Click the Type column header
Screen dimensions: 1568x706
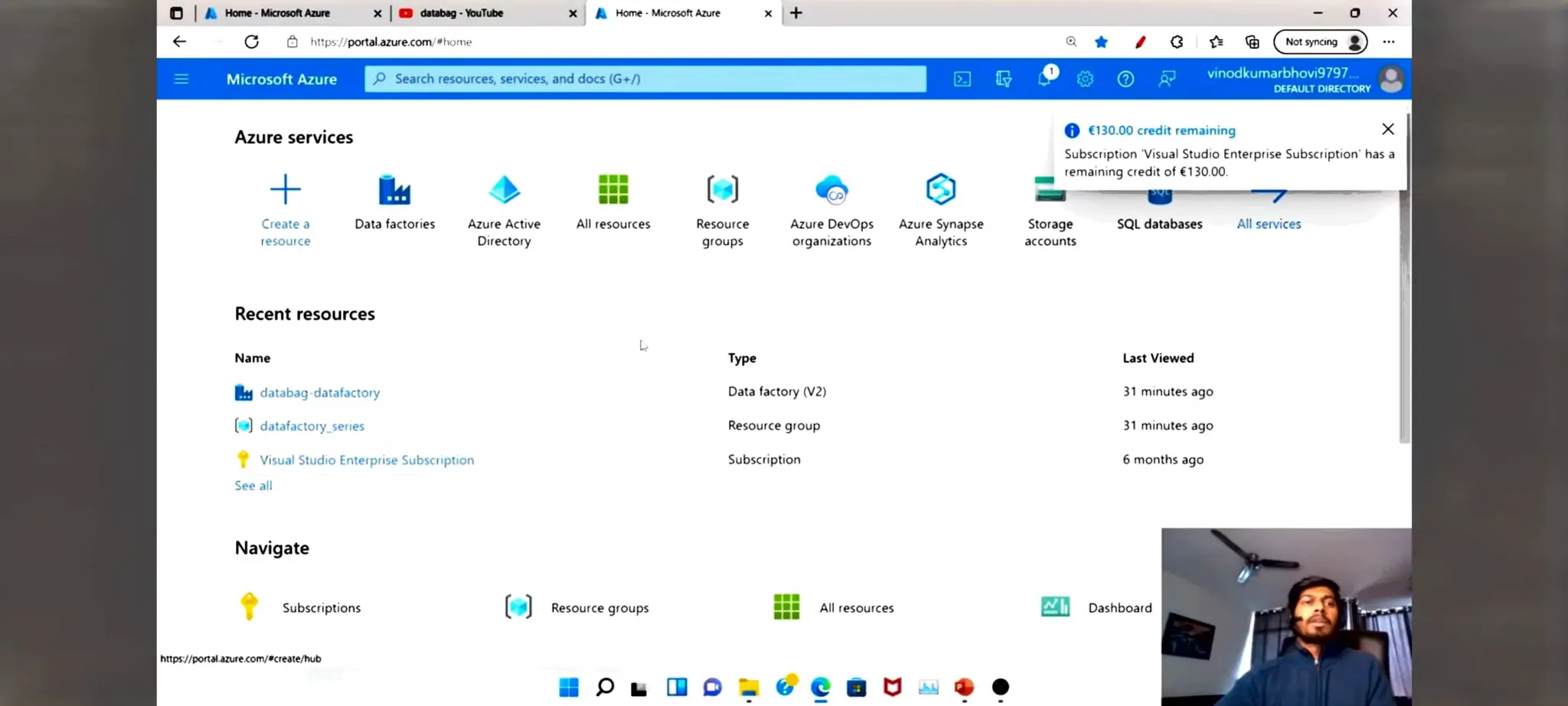coord(742,358)
